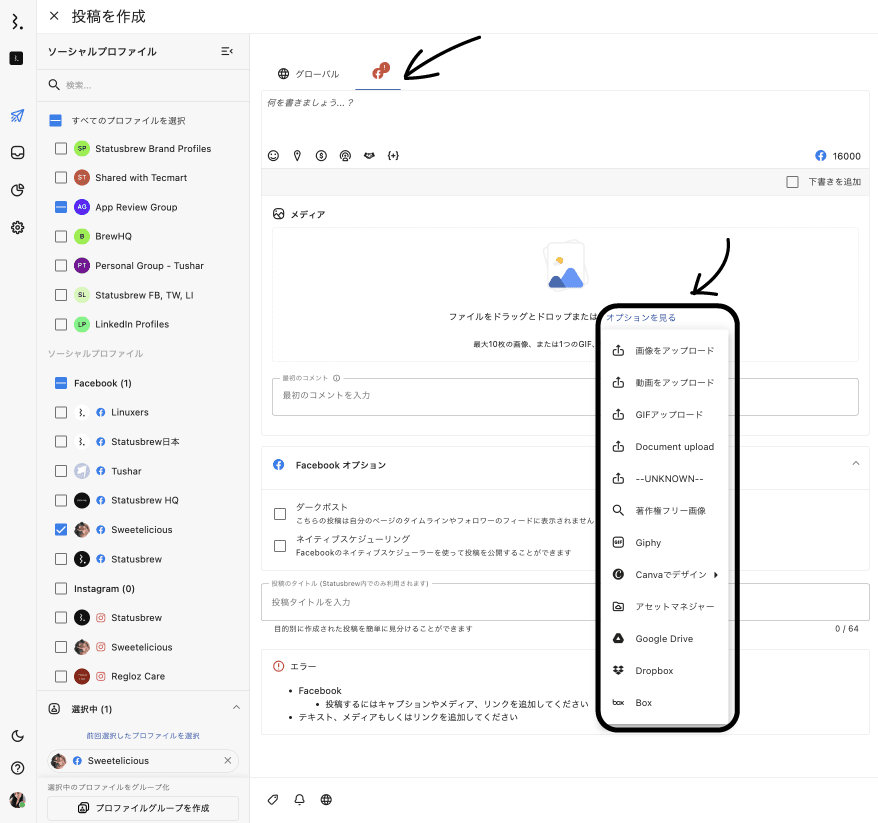
Task: Click the notification bell in bottom bar
Action: [299, 800]
